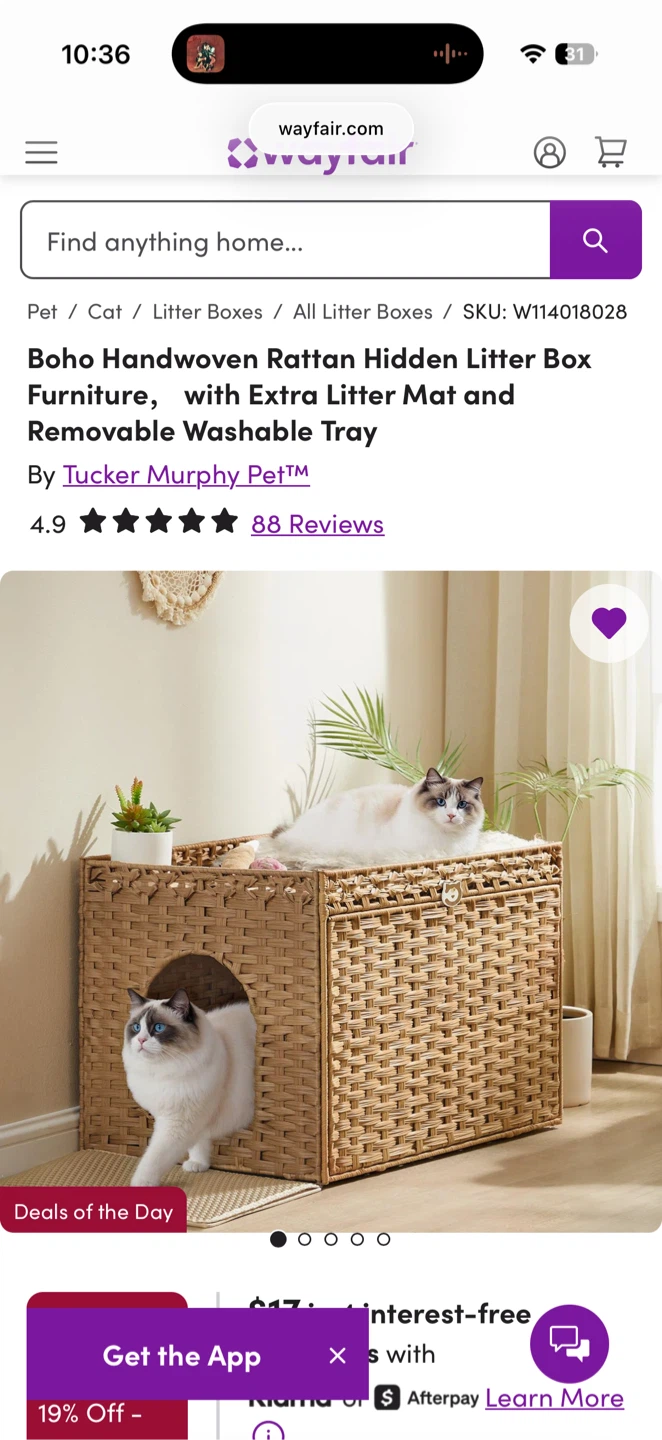Focus the Find anything home search field
The image size is (662, 1440).
[x=286, y=240]
